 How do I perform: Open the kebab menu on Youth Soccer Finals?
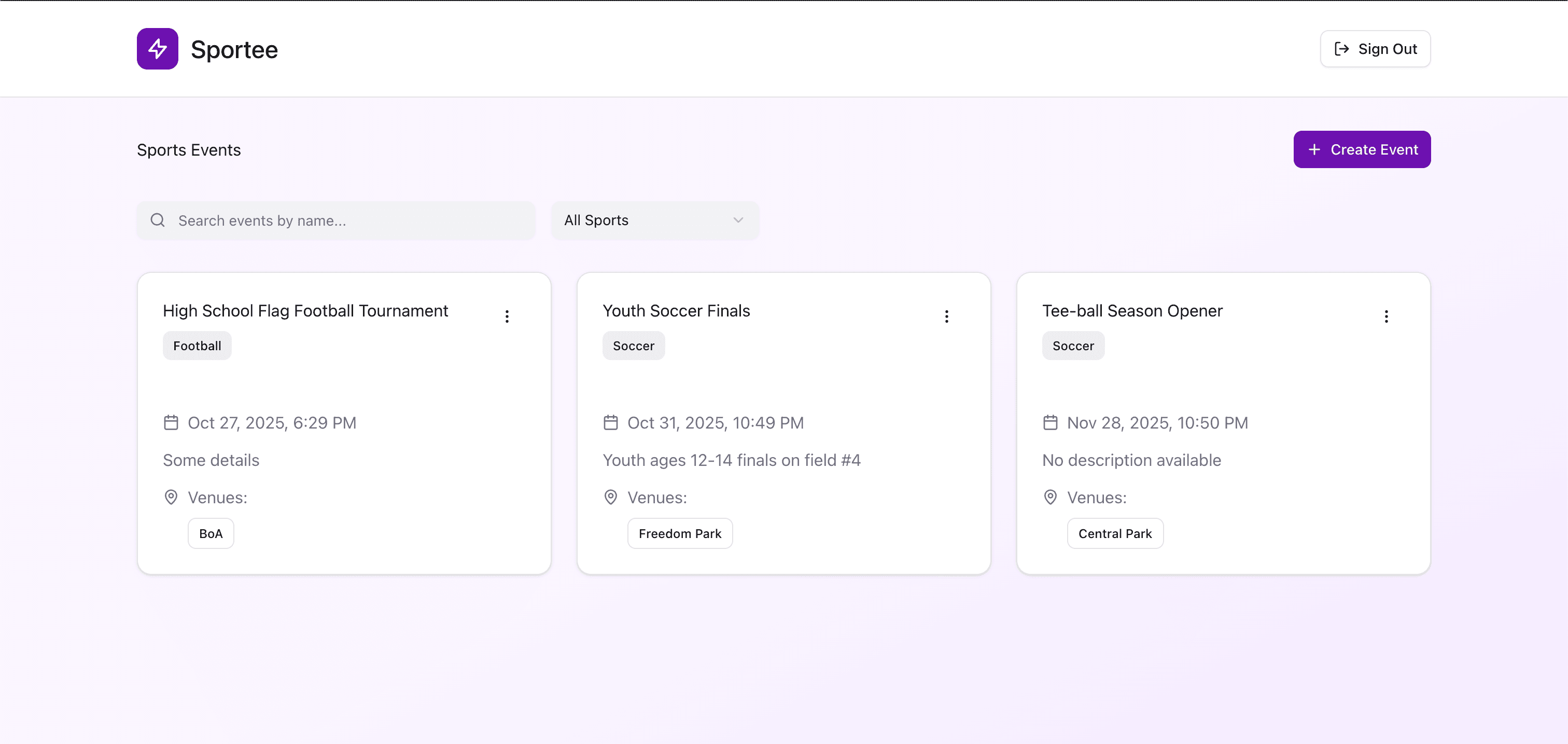(x=946, y=316)
